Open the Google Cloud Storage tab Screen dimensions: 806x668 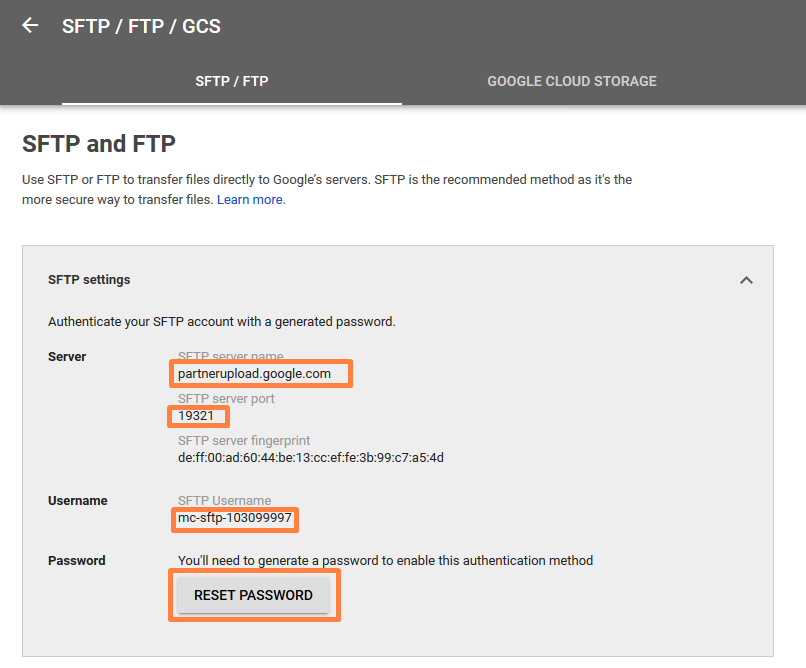(x=571, y=81)
